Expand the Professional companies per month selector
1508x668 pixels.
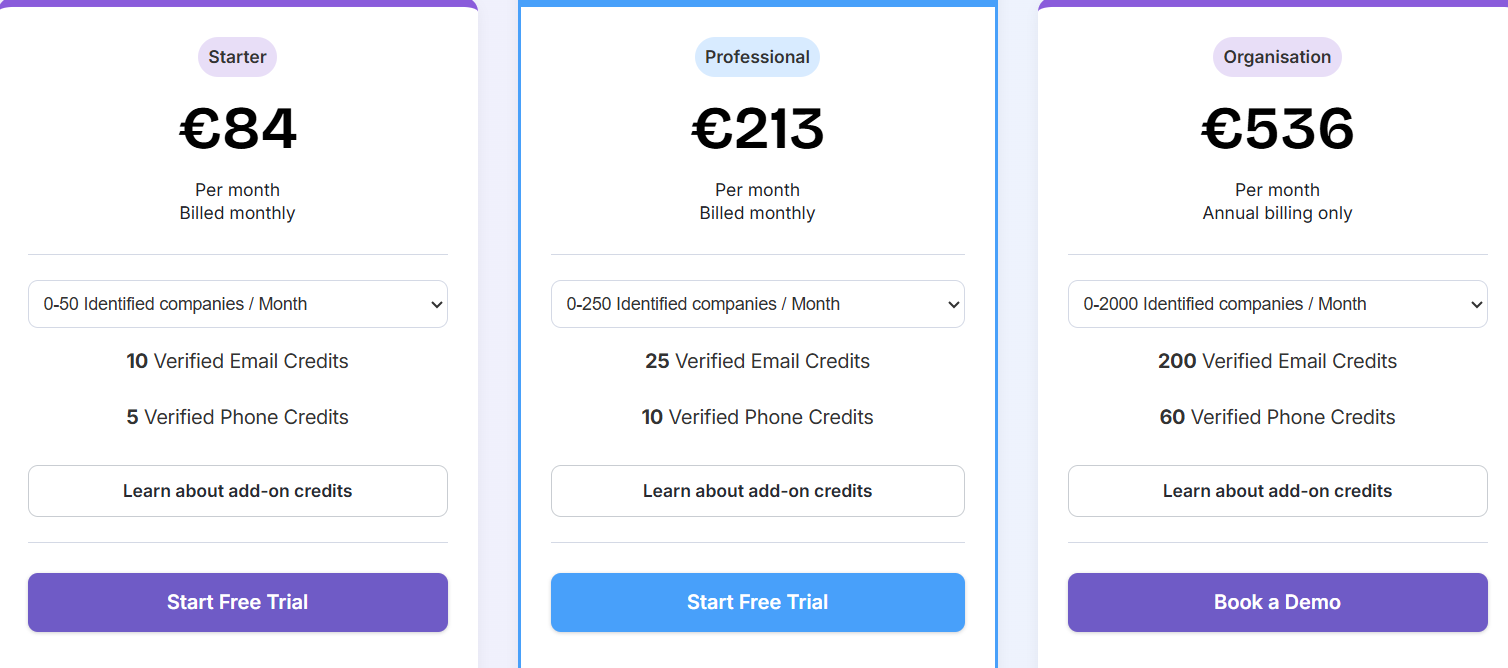757,304
